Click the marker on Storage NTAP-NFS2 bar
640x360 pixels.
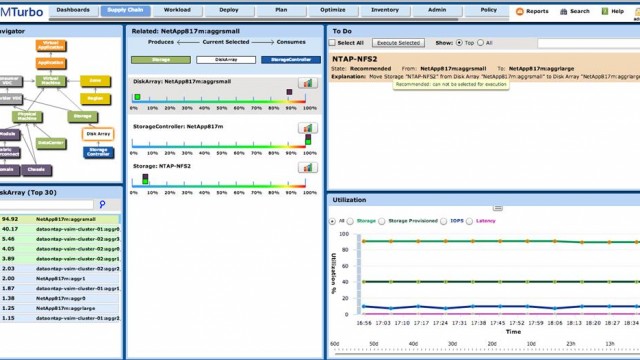145,179
